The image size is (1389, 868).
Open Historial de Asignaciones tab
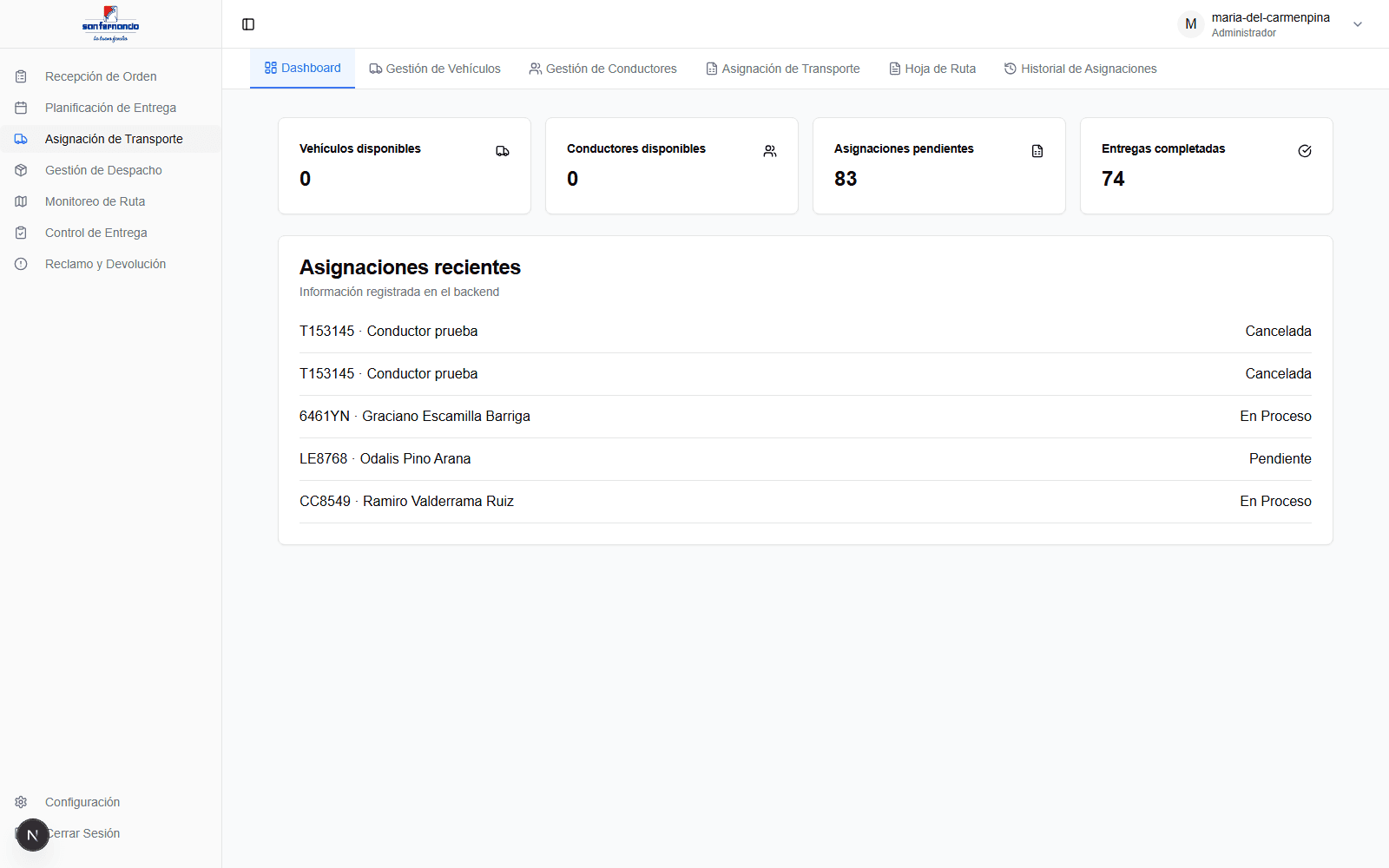(x=1080, y=69)
